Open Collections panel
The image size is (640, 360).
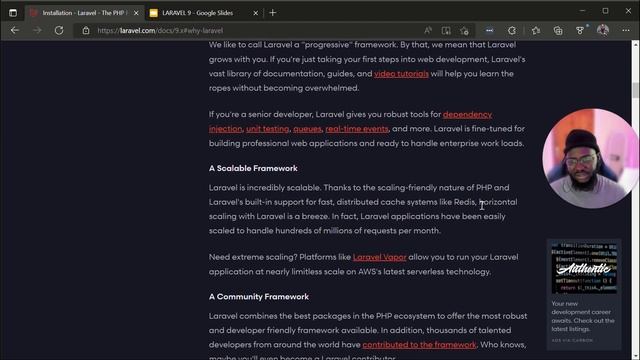tap(558, 31)
